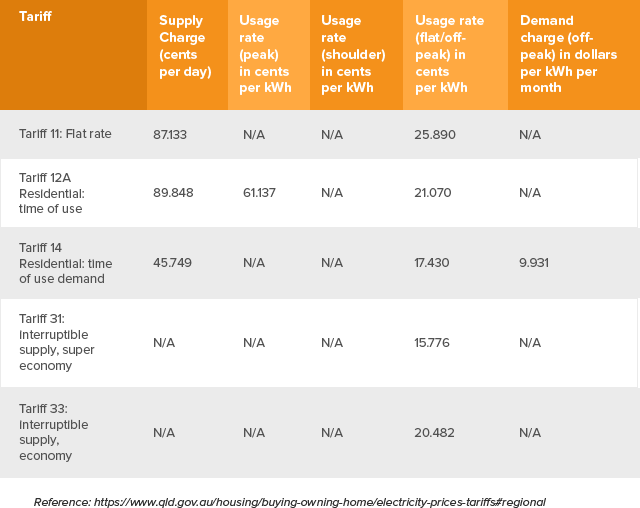
Task: Click the 9.931 demand charge value
Action: 534,262
